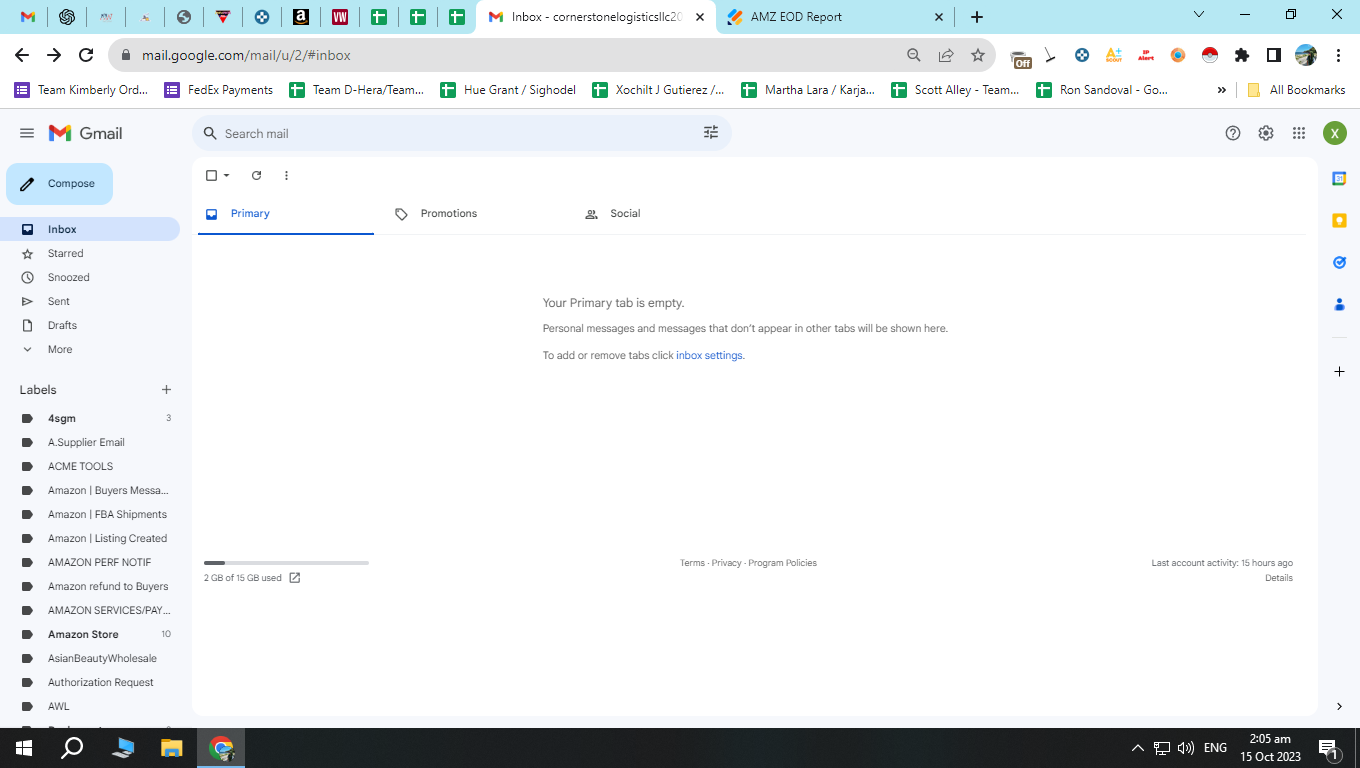The height and width of the screenshot is (768, 1360).
Task: Open the A.Supplier Email label
Action: click(x=90, y=442)
